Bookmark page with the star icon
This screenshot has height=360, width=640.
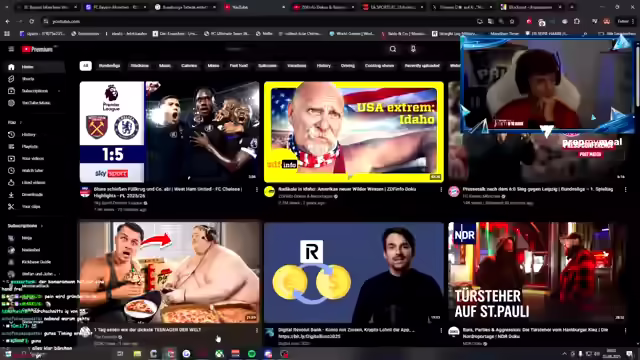512,21
